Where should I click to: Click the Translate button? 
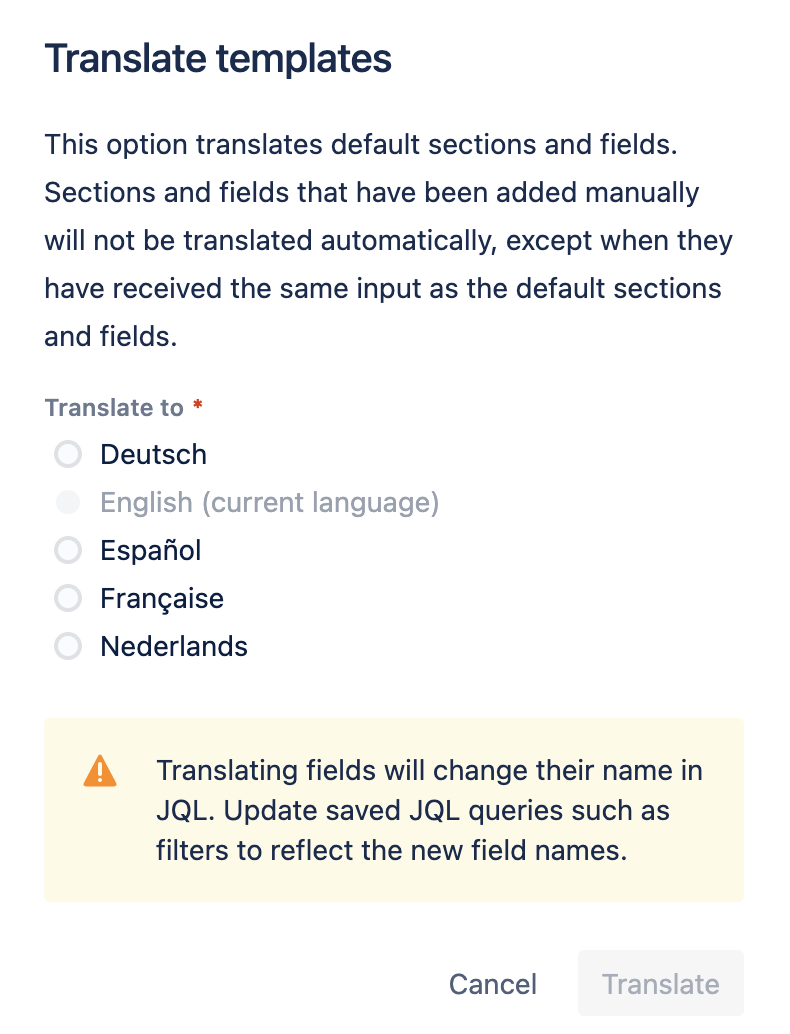point(661,984)
